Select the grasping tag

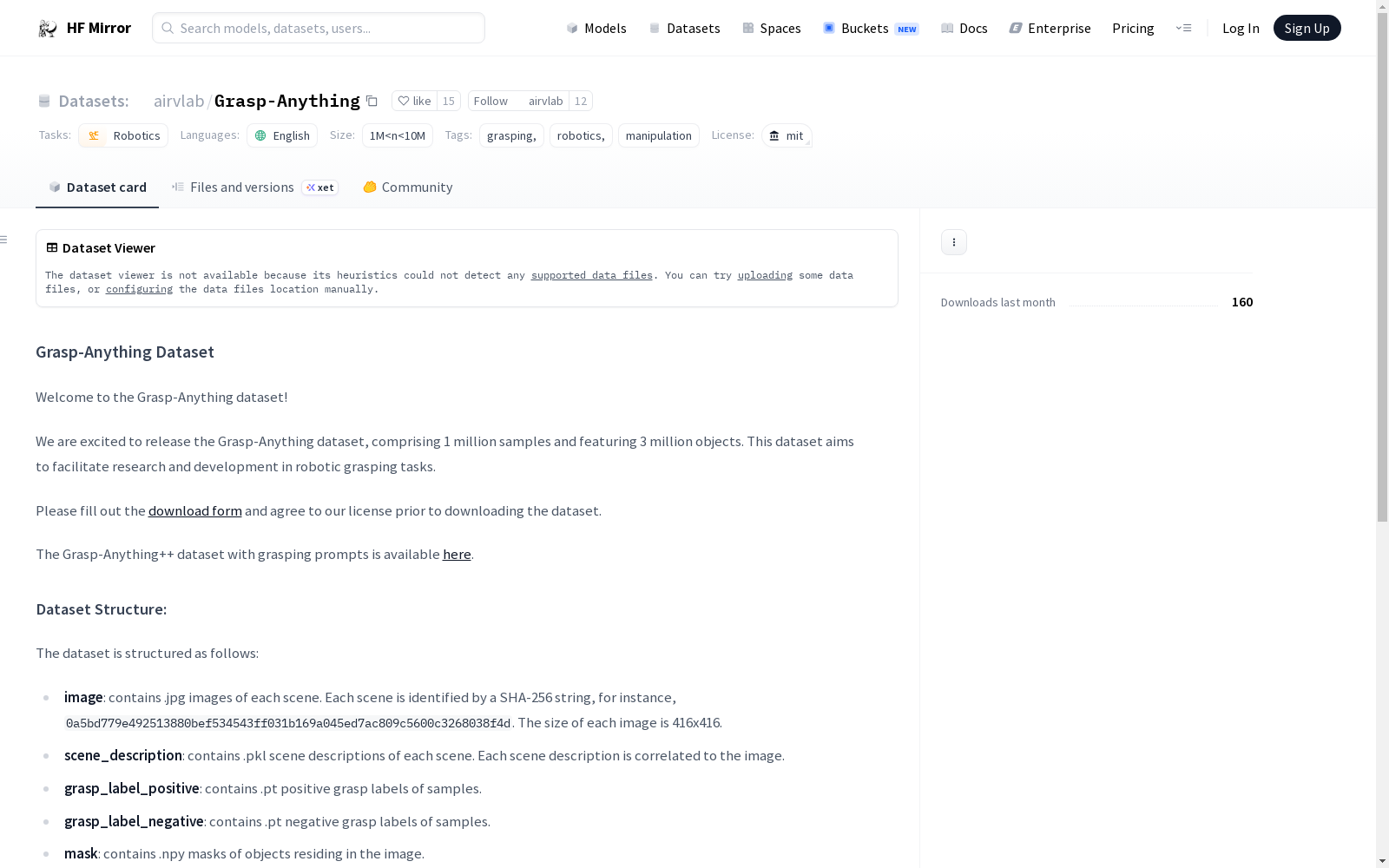(x=511, y=135)
